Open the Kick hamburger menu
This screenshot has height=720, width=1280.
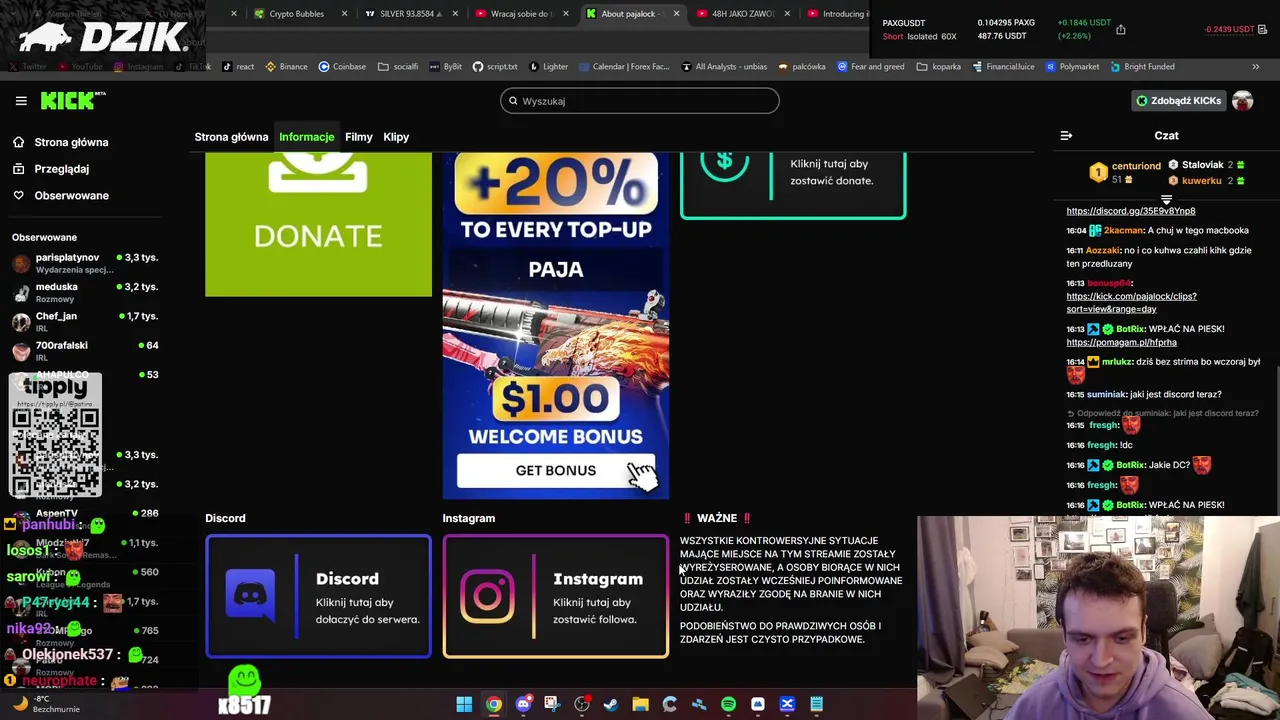point(21,101)
